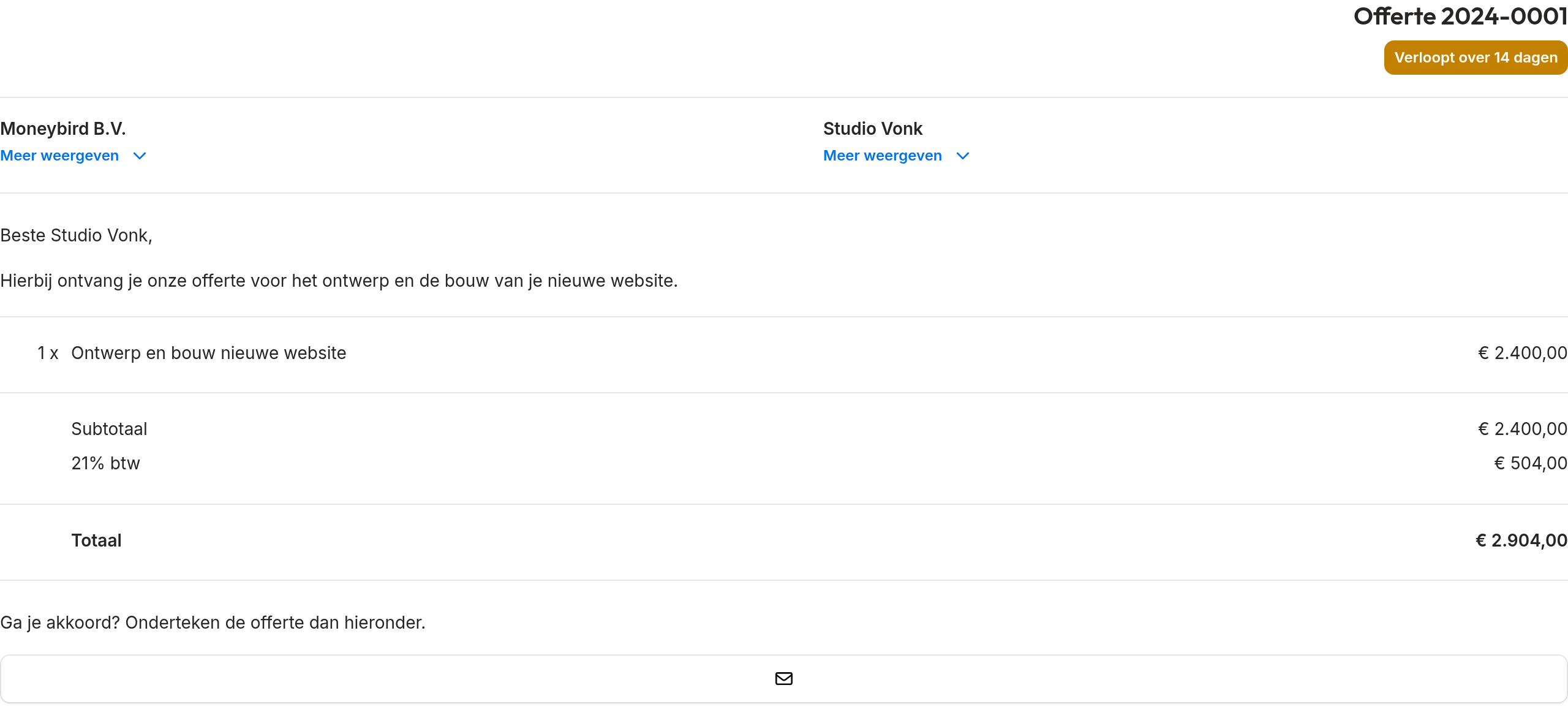Select the 'Offerte 2024-0001' heading

coord(1460,17)
